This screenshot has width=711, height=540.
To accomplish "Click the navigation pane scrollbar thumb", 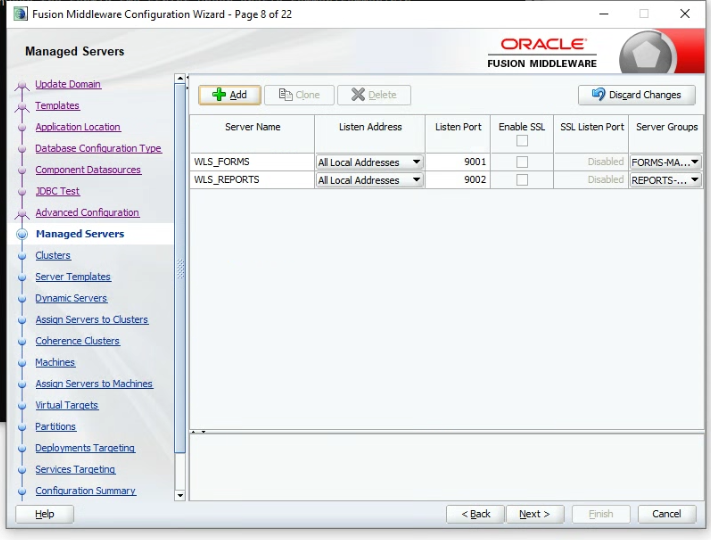I will pyautogui.click(x=180, y=268).
